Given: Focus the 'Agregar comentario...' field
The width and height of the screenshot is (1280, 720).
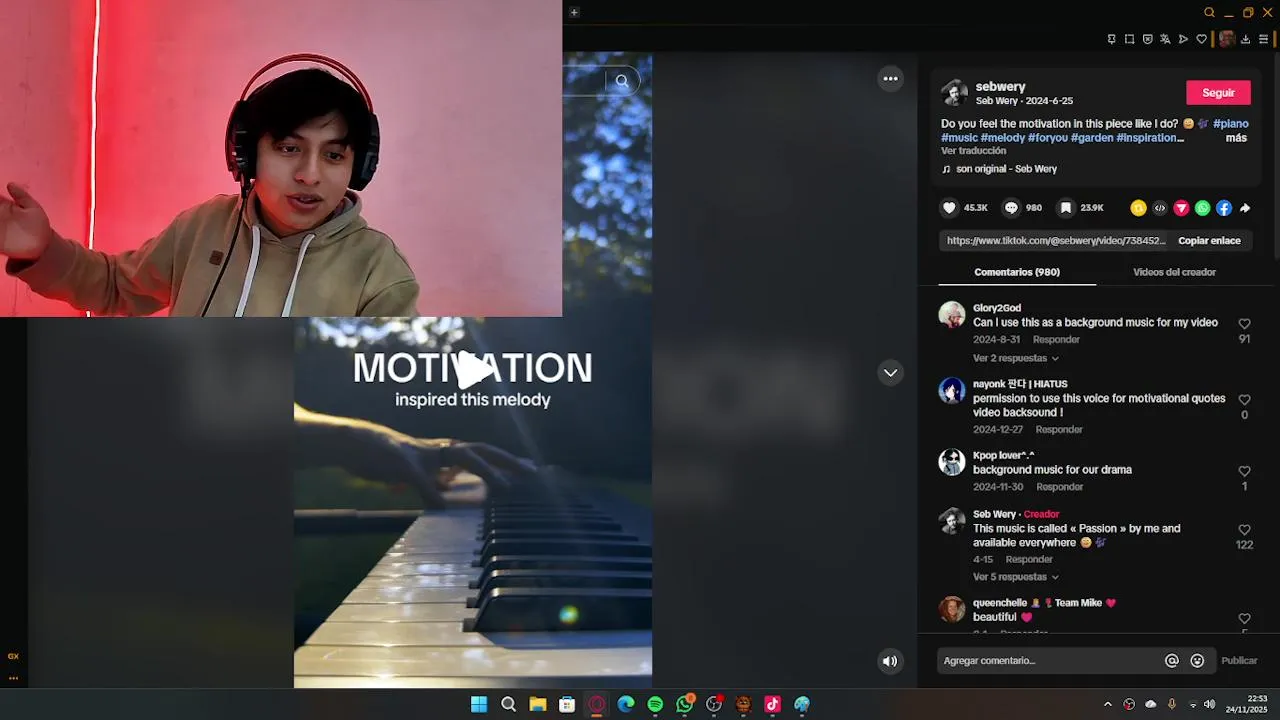Looking at the screenshot, I should coord(1050,661).
